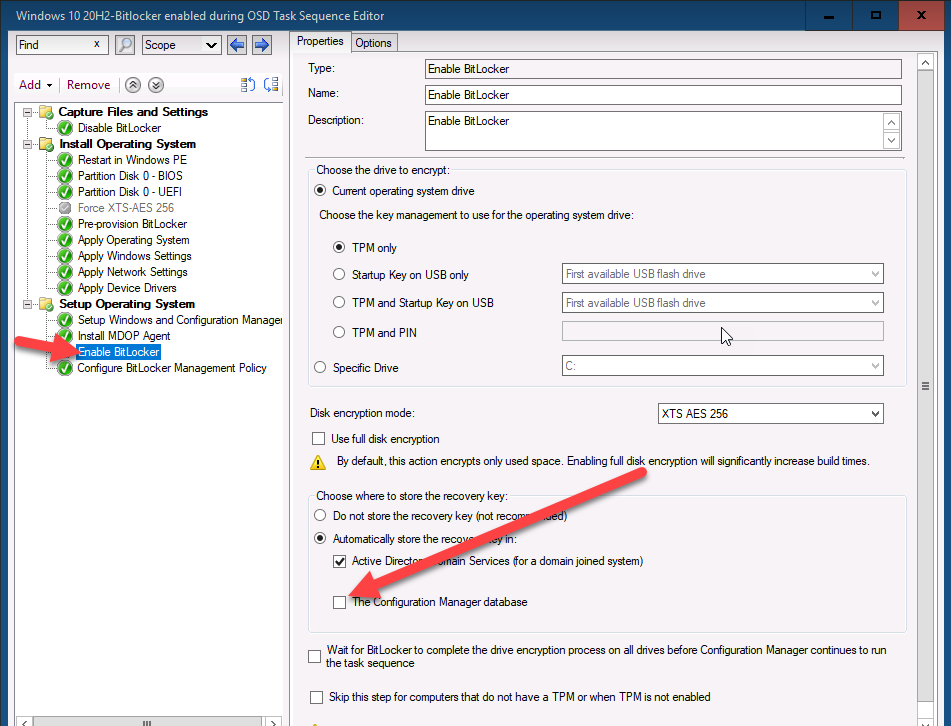Switch to the Properties tab
Screen dimensions: 951x726
[320, 41]
